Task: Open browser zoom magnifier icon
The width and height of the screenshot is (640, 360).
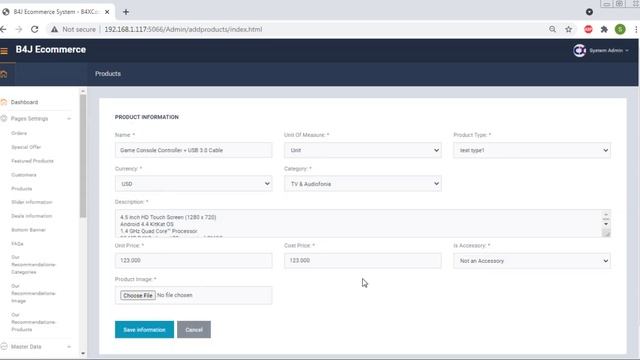Action: pos(552,29)
